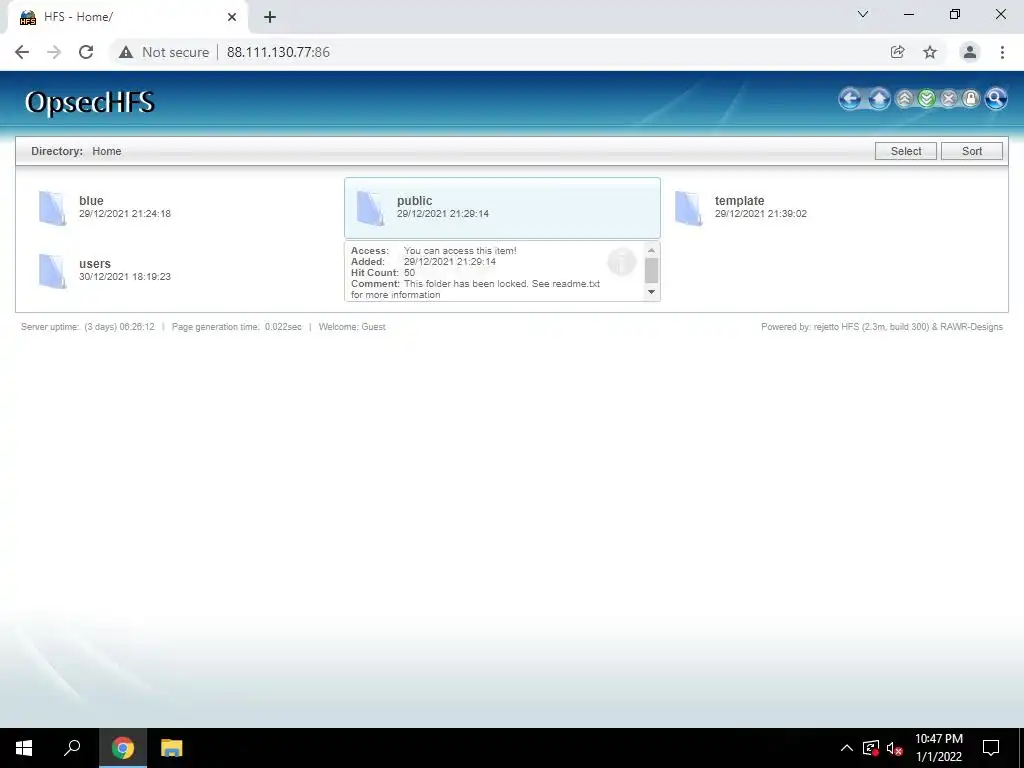This screenshot has height=768, width=1024.
Task: Click the rejetto HFS powered-by text
Action: click(x=882, y=327)
